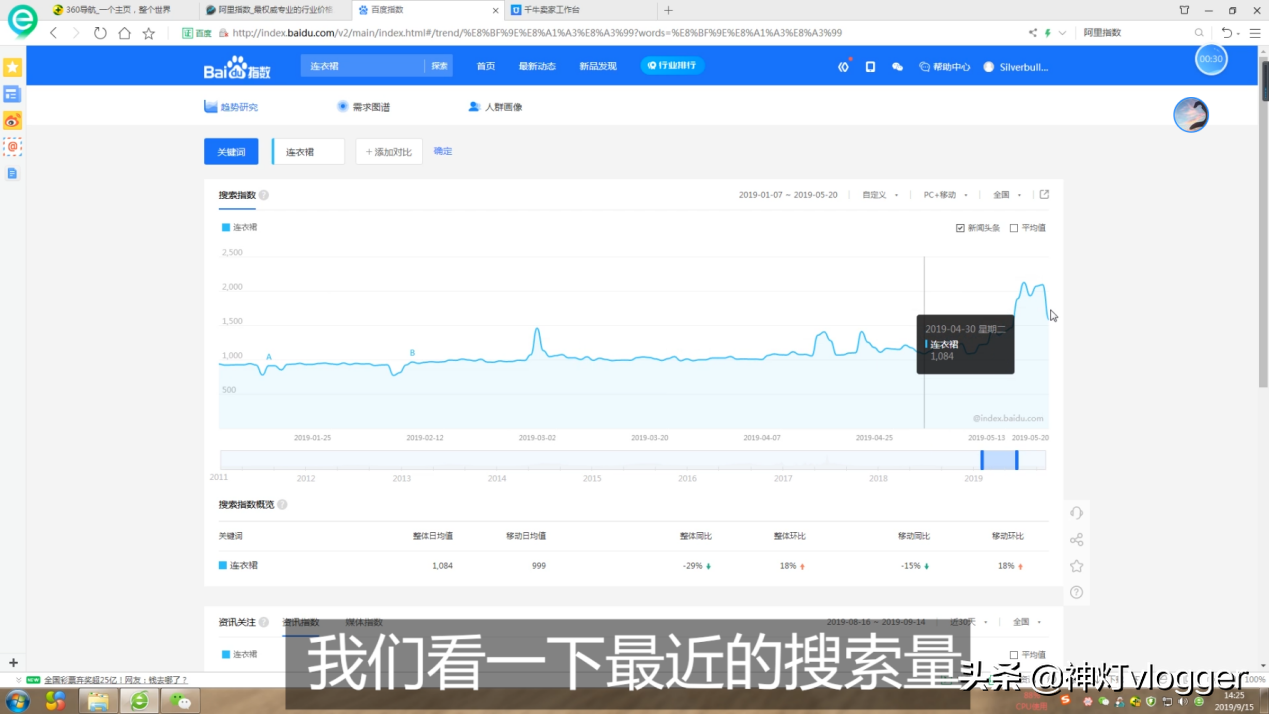Click the share icon on right sidebar
This screenshot has height=714, width=1269.
1076,540
